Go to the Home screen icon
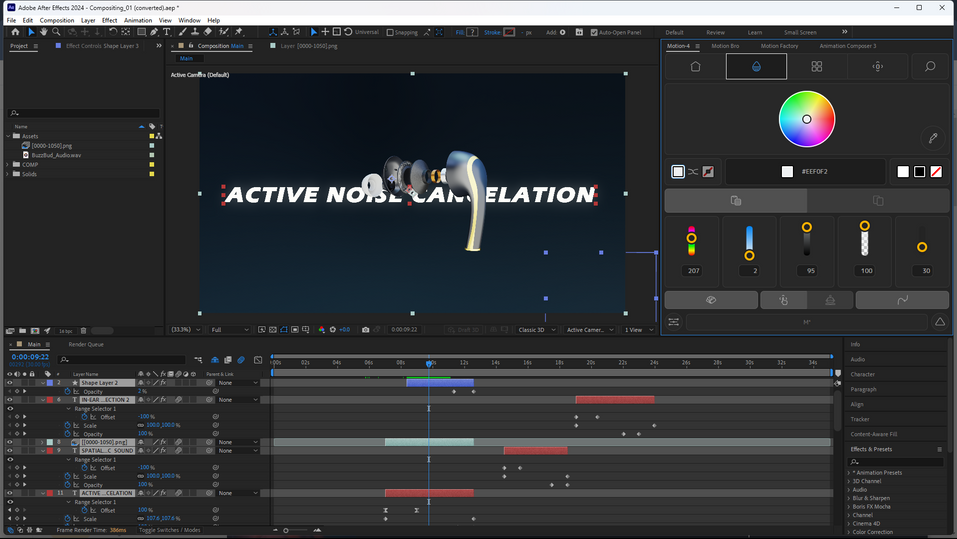This screenshot has height=539, width=957. tap(15, 32)
